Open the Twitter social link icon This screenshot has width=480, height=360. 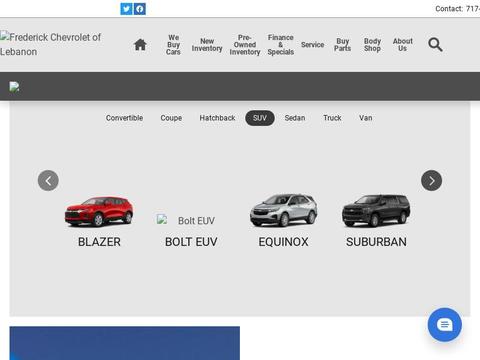point(126,9)
